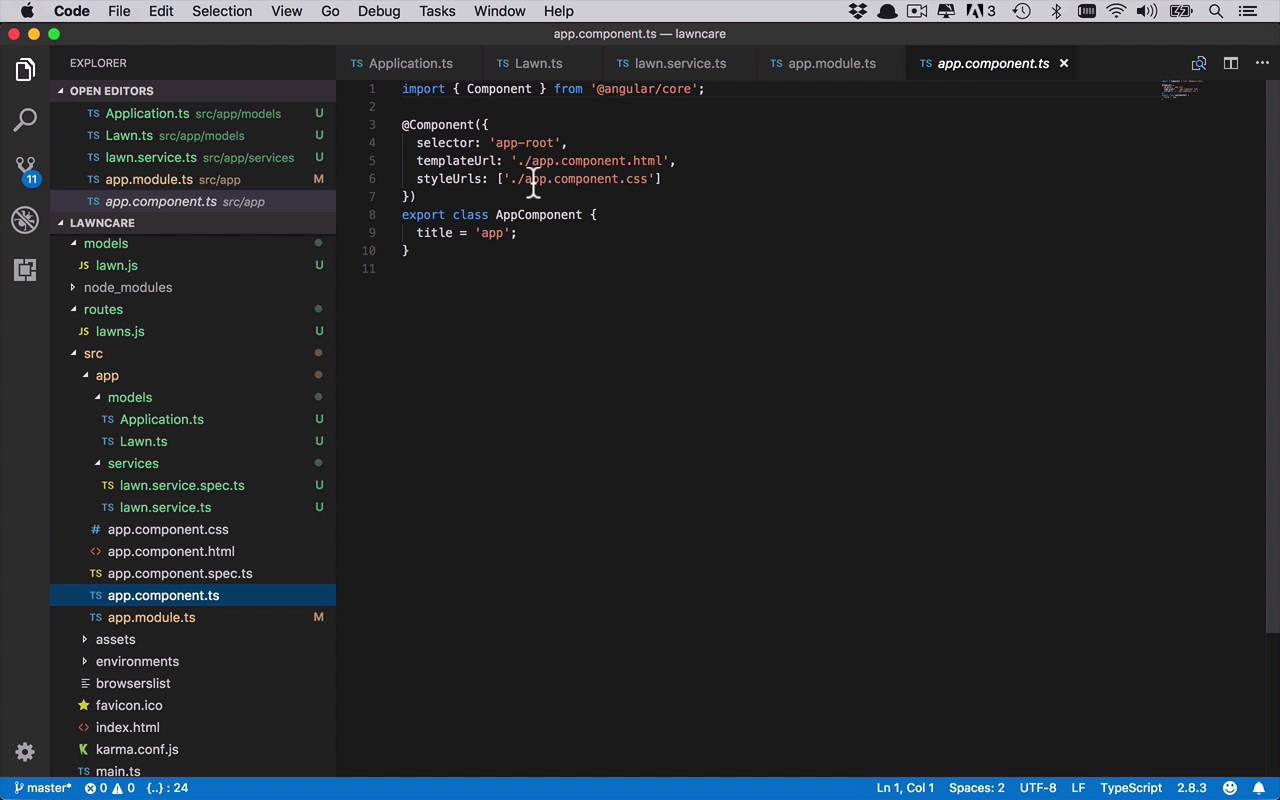The height and width of the screenshot is (800, 1280).
Task: Open the Debug view icon
Action: 25,220
